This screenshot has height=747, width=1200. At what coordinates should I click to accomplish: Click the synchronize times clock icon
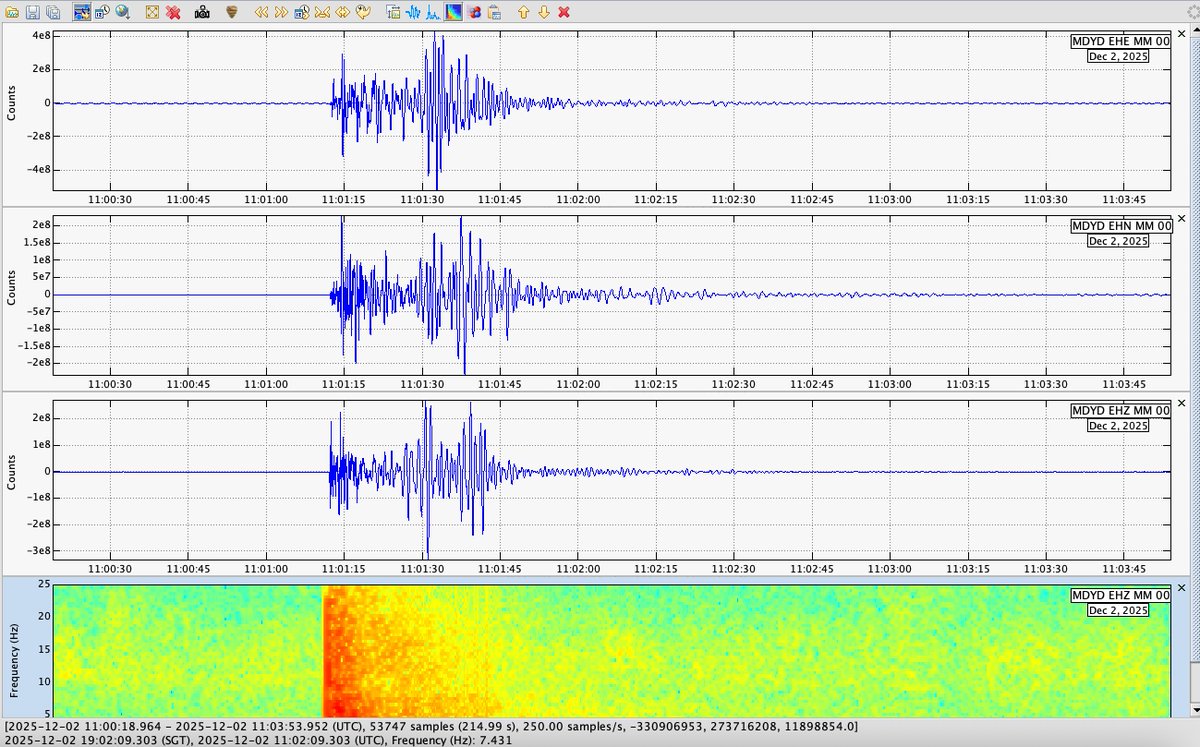[x=102, y=12]
